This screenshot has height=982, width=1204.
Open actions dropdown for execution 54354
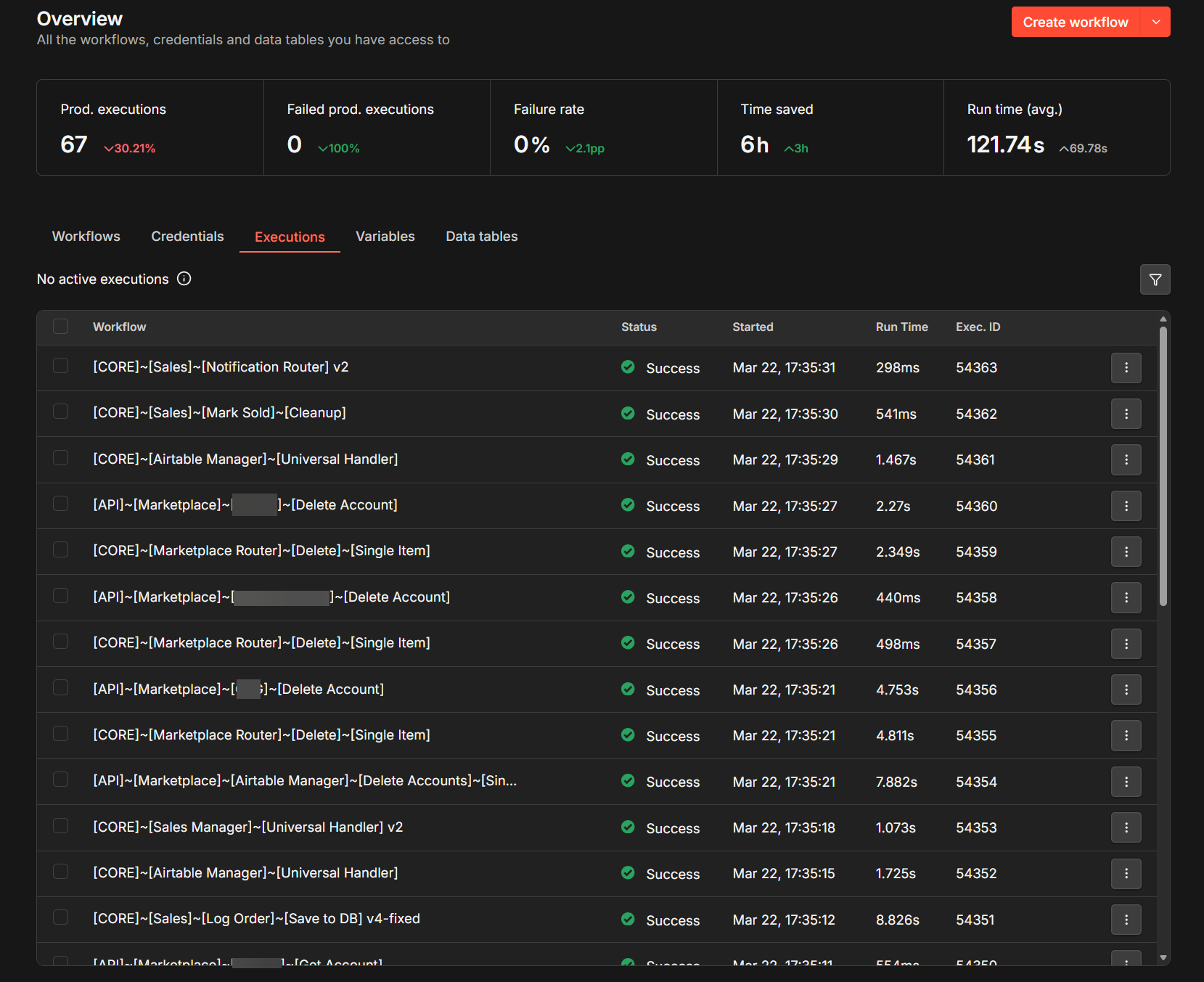[x=1126, y=782]
